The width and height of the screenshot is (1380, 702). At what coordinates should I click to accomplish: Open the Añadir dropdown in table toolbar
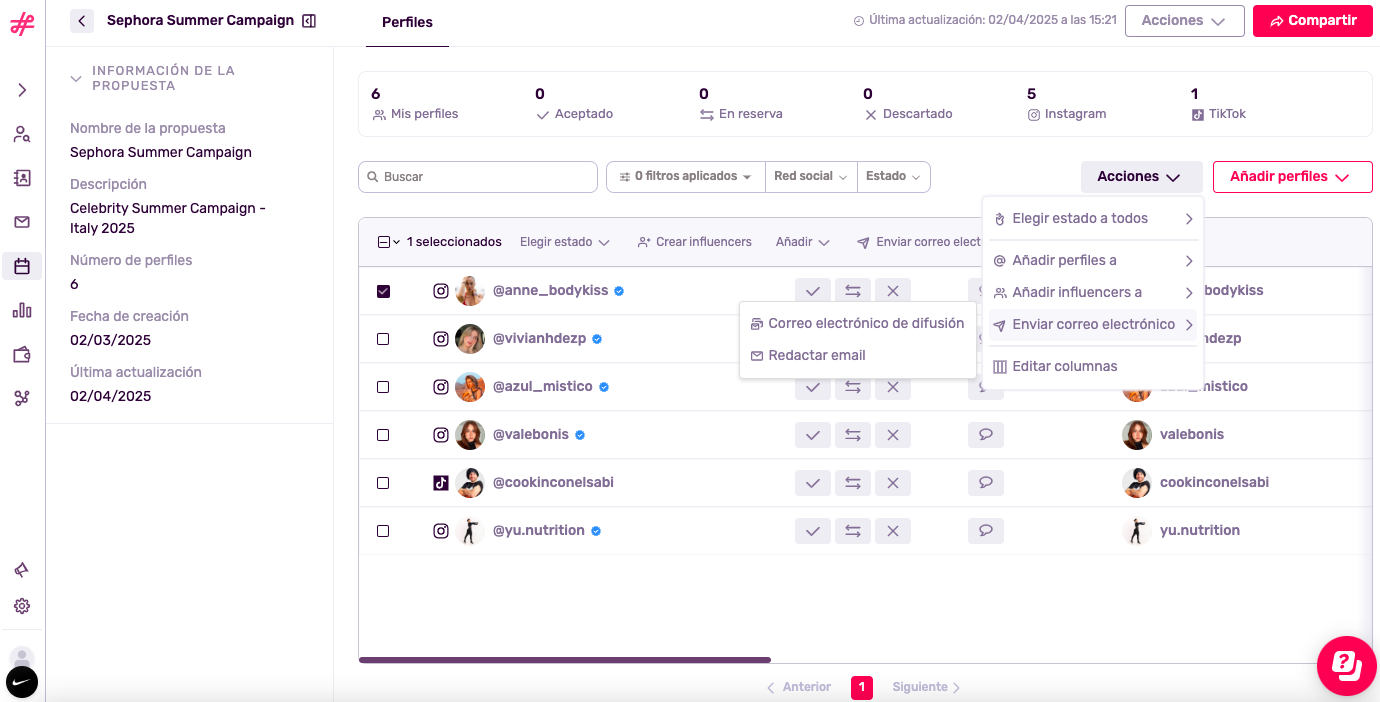(803, 242)
